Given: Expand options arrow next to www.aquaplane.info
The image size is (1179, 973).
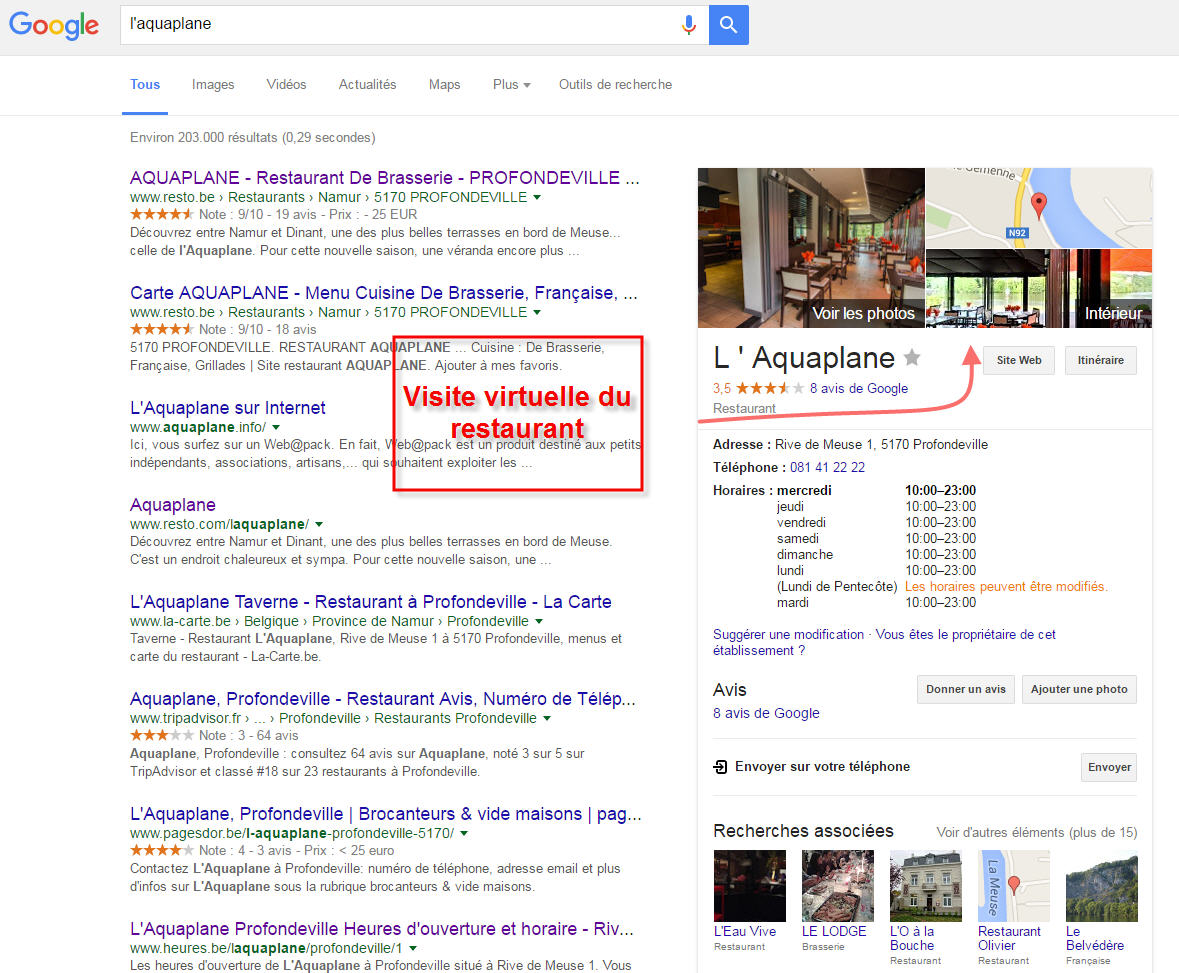Looking at the screenshot, I should (x=276, y=428).
